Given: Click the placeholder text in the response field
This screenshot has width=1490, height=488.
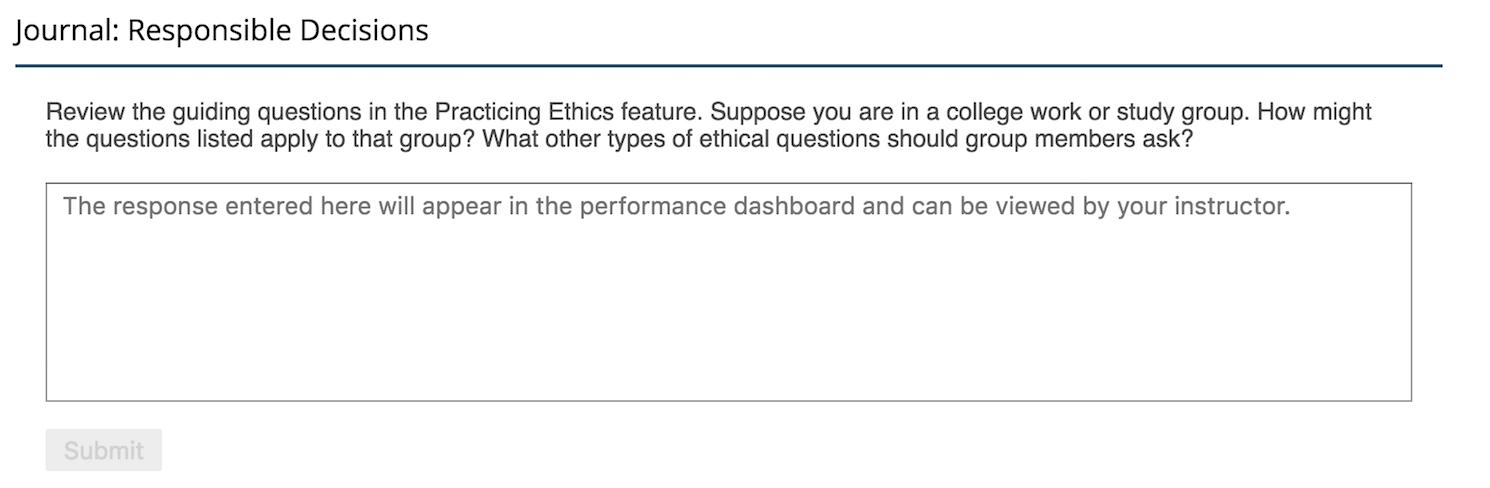Looking at the screenshot, I should tap(676, 207).
